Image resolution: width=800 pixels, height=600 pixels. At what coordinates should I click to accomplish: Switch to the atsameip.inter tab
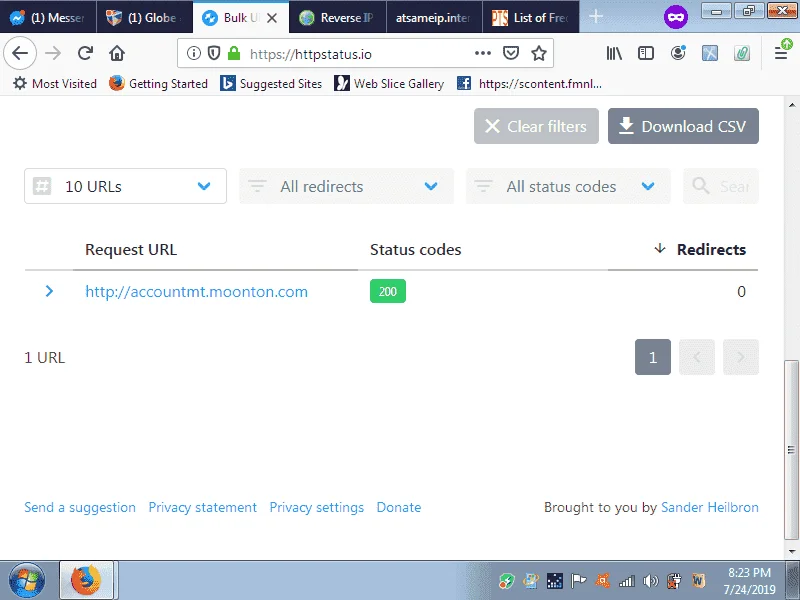434,17
